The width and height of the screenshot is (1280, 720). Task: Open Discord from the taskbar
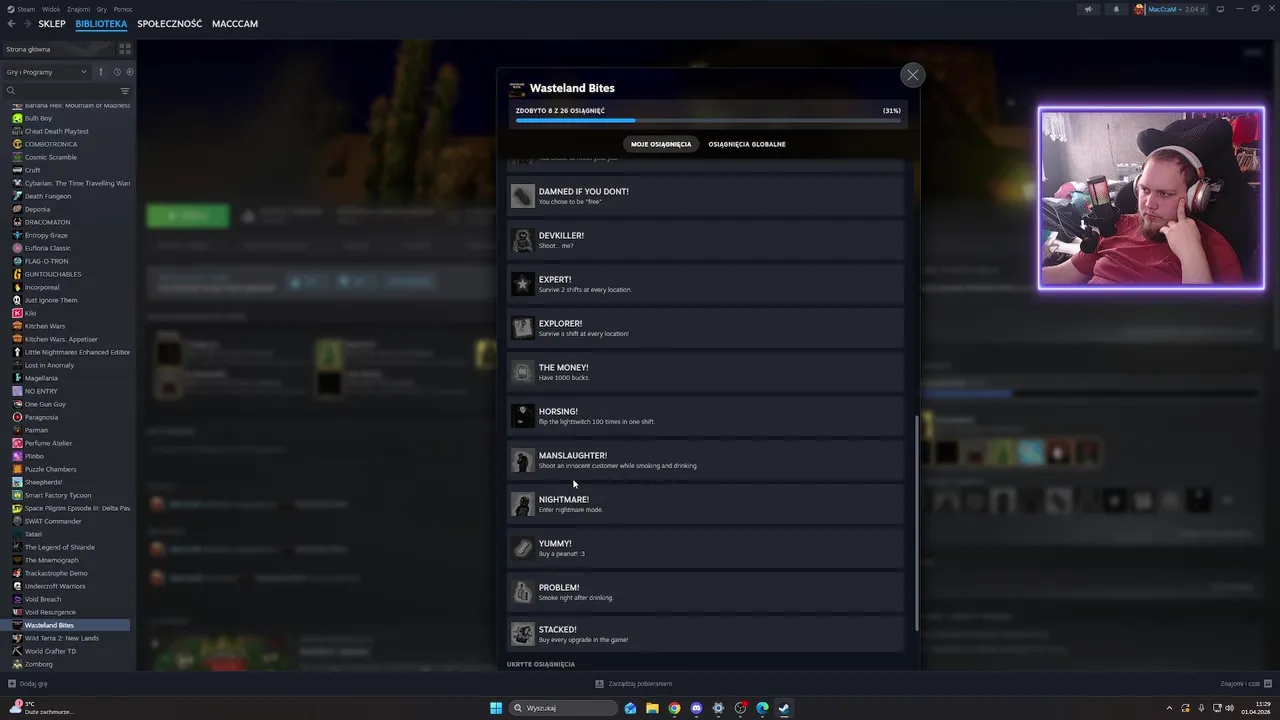696,708
